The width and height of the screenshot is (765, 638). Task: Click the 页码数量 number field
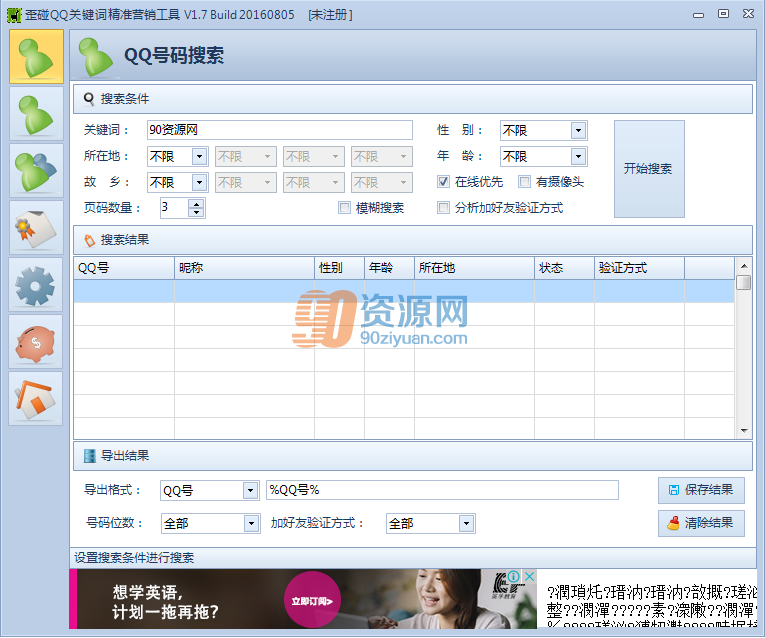click(x=175, y=207)
